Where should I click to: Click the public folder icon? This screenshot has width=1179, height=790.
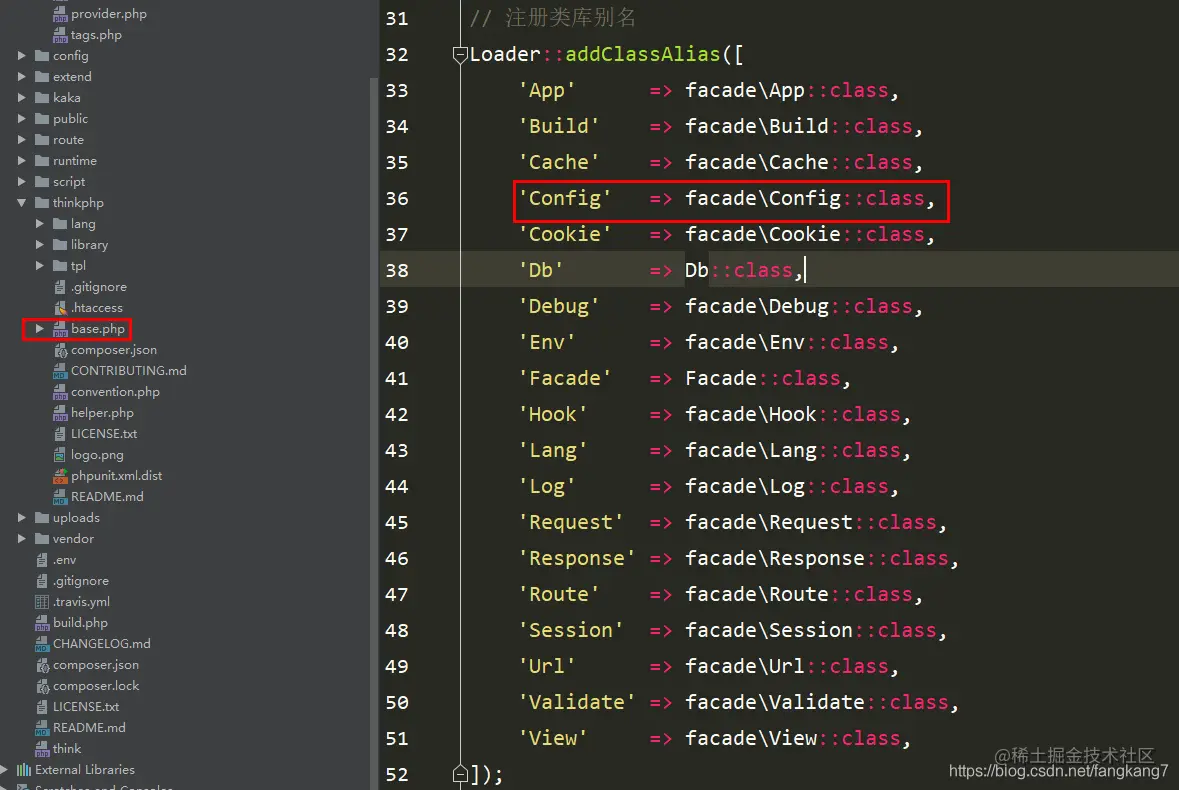pos(42,119)
